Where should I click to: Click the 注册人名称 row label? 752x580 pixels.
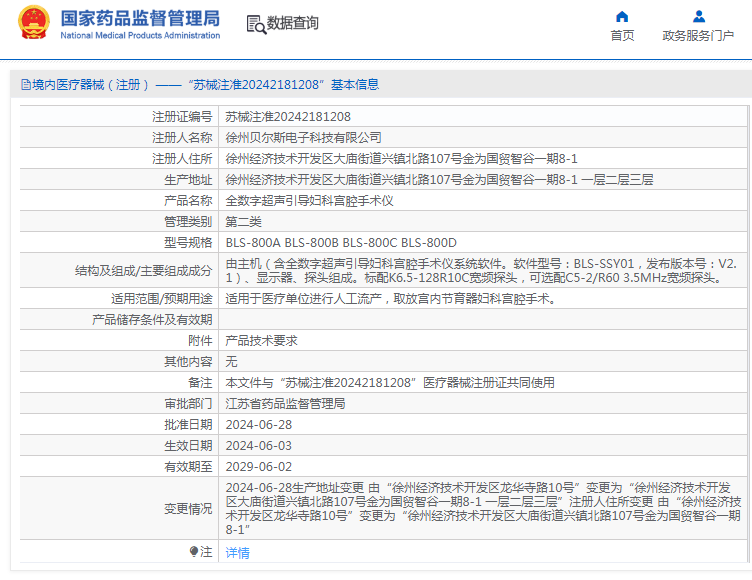pos(182,138)
